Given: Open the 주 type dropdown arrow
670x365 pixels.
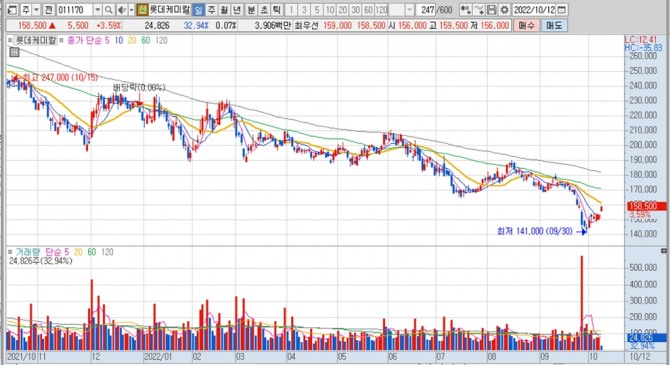Looking at the screenshot, I should click(x=36, y=10).
